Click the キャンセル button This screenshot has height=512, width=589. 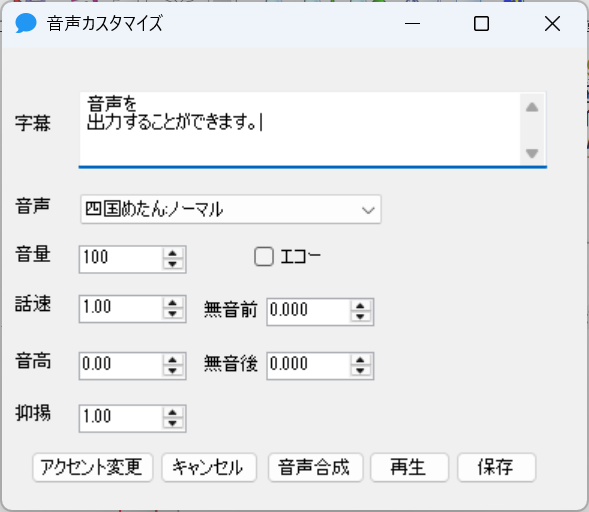(209, 467)
